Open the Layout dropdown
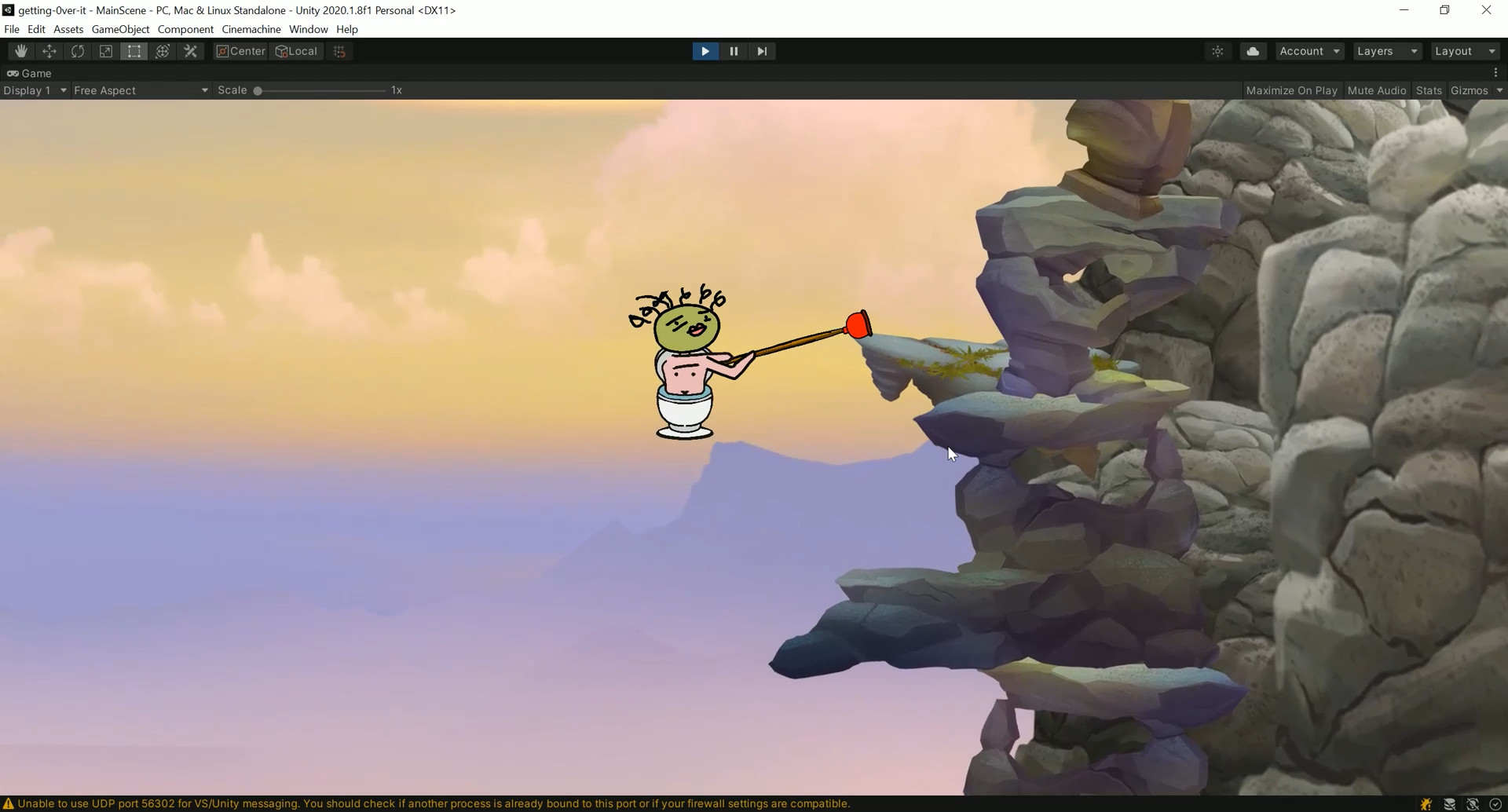 [1465, 51]
